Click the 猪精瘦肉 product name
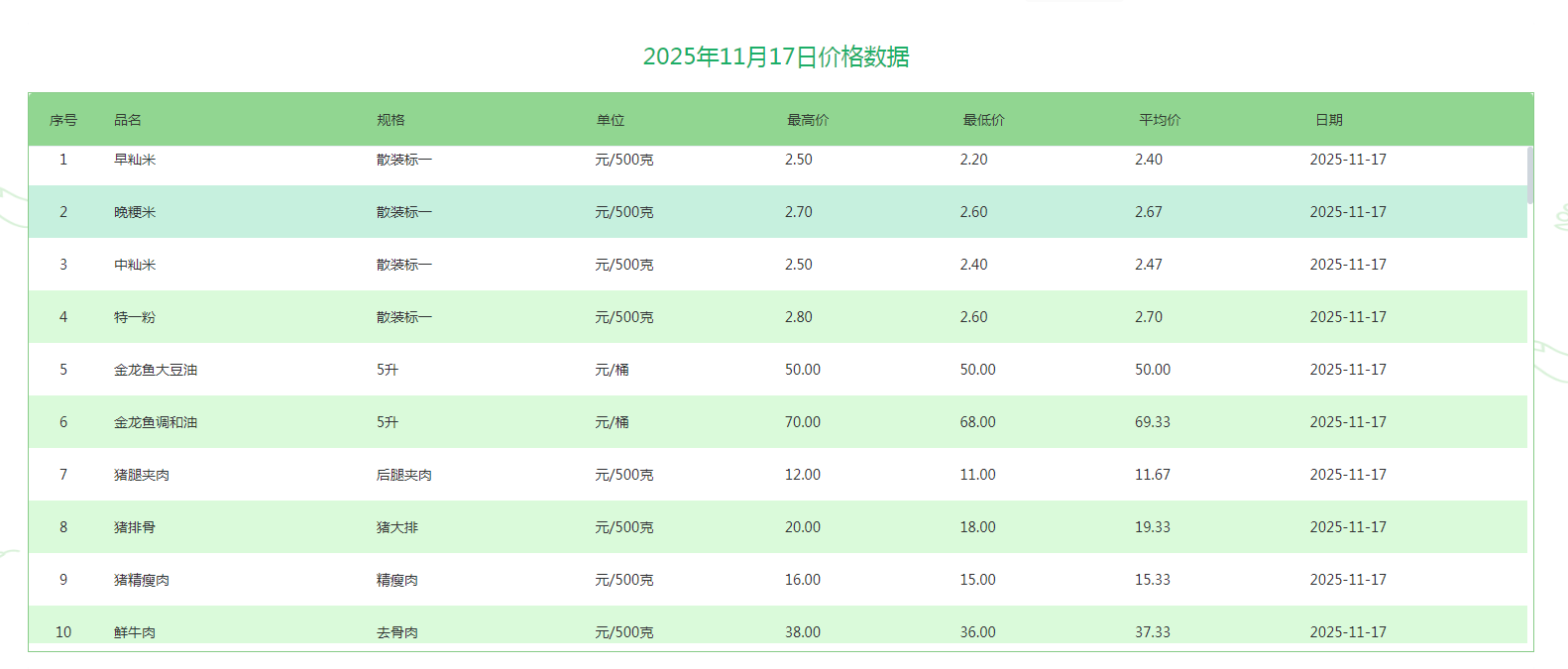The image size is (1568, 669). pos(142,580)
